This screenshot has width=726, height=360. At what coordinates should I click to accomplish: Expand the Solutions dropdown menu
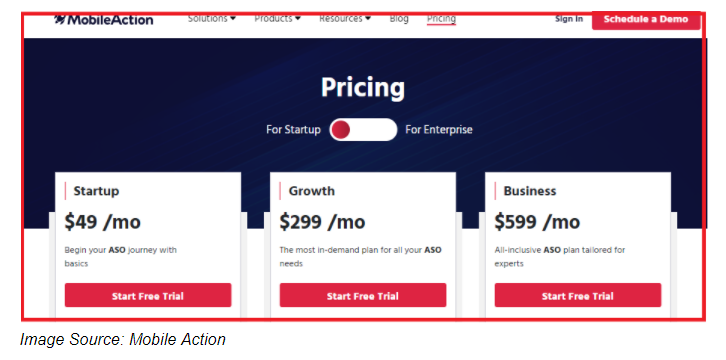212,19
